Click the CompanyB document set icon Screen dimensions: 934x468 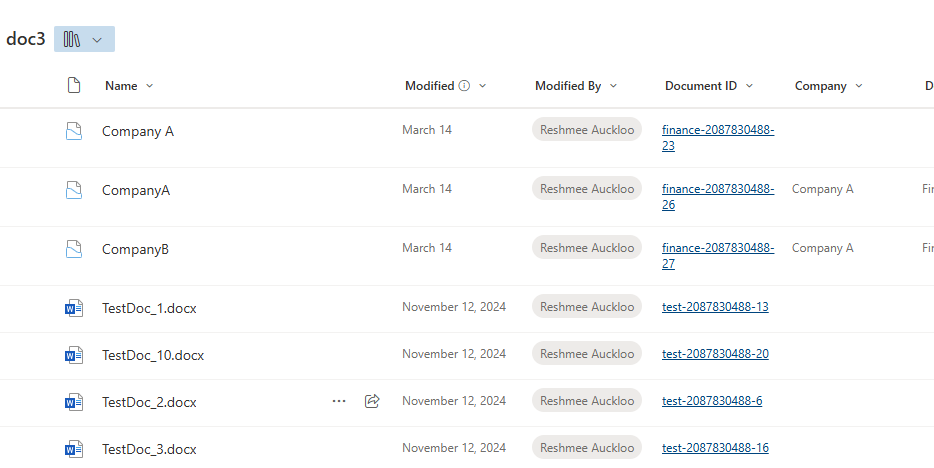click(73, 249)
